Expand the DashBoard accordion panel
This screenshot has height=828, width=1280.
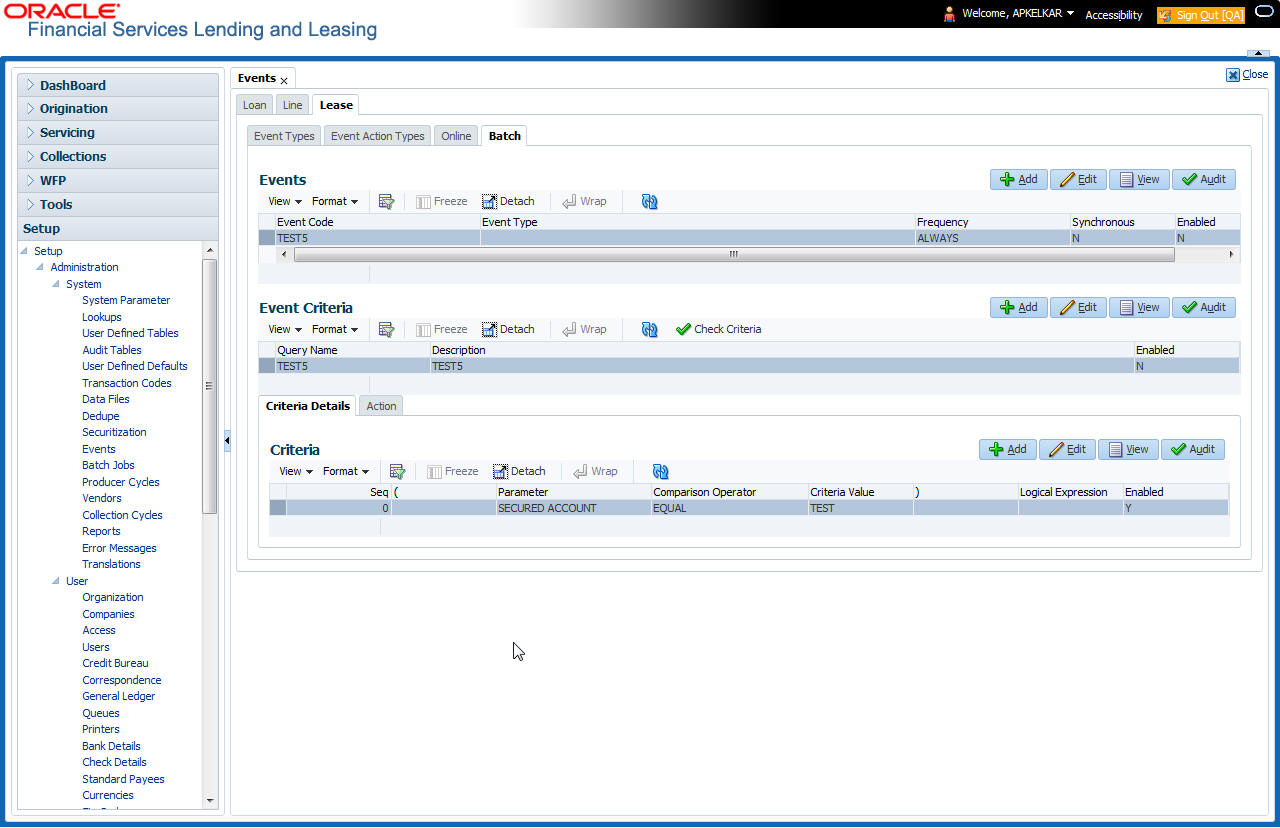pos(118,85)
